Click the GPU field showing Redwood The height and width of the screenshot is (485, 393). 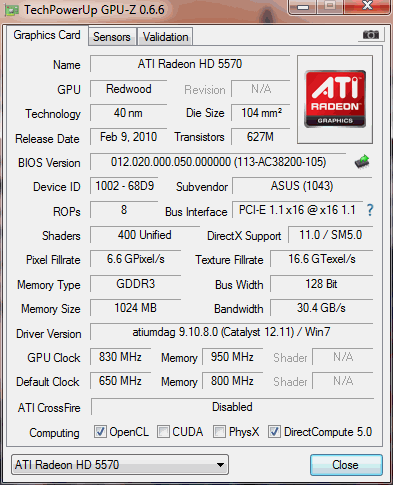pyautogui.click(x=129, y=89)
